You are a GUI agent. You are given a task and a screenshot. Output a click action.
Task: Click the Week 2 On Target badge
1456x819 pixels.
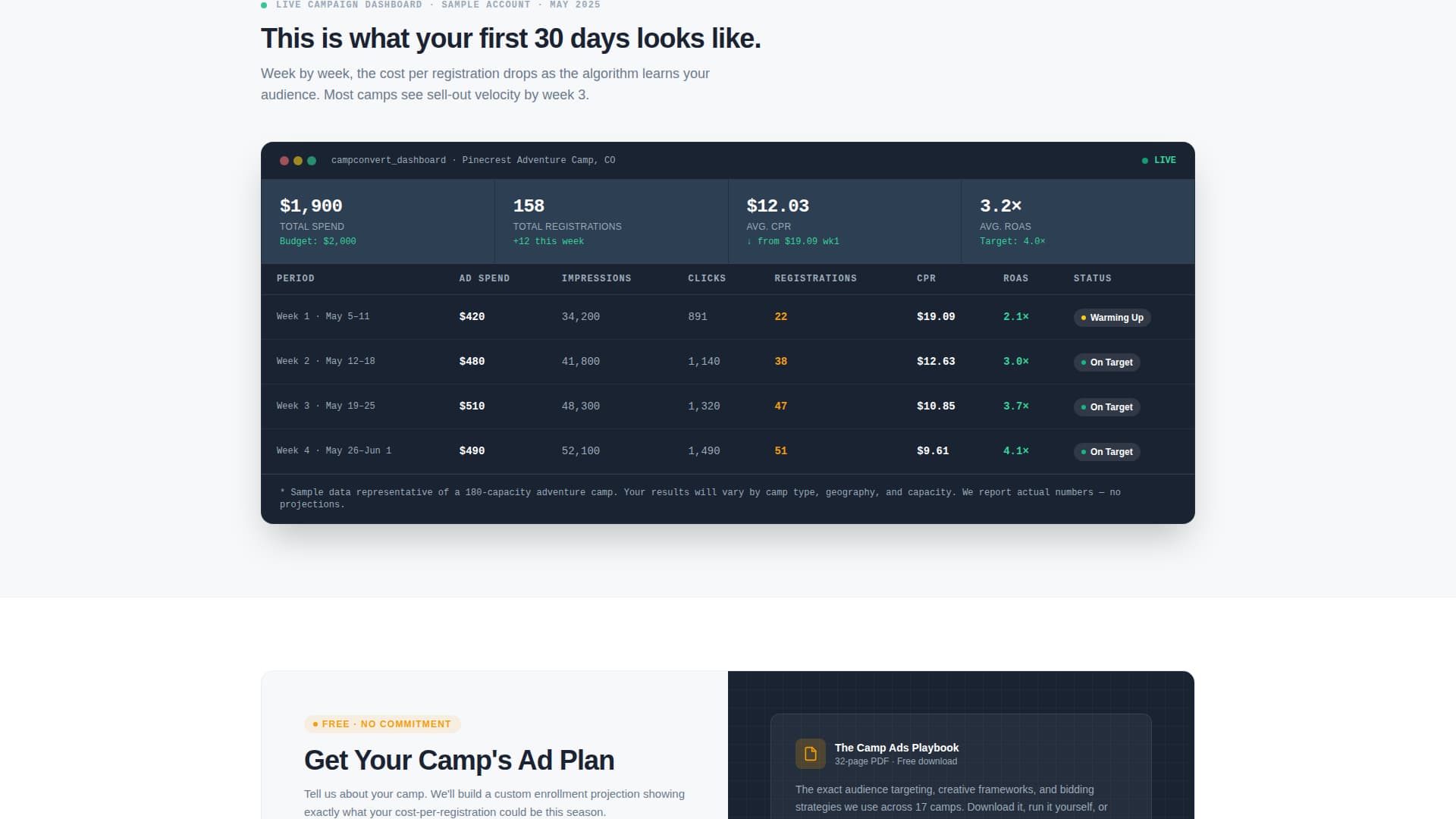point(1106,362)
